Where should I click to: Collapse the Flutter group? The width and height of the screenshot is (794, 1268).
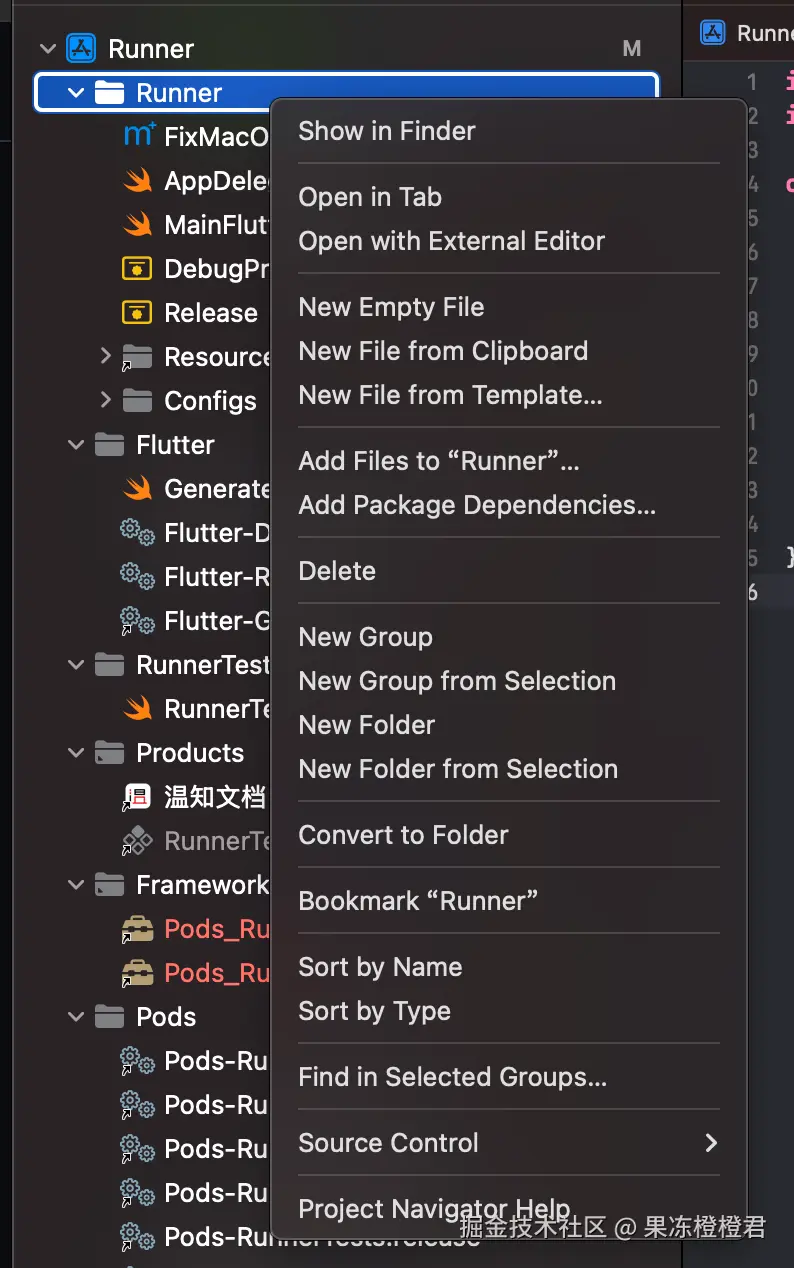point(76,444)
